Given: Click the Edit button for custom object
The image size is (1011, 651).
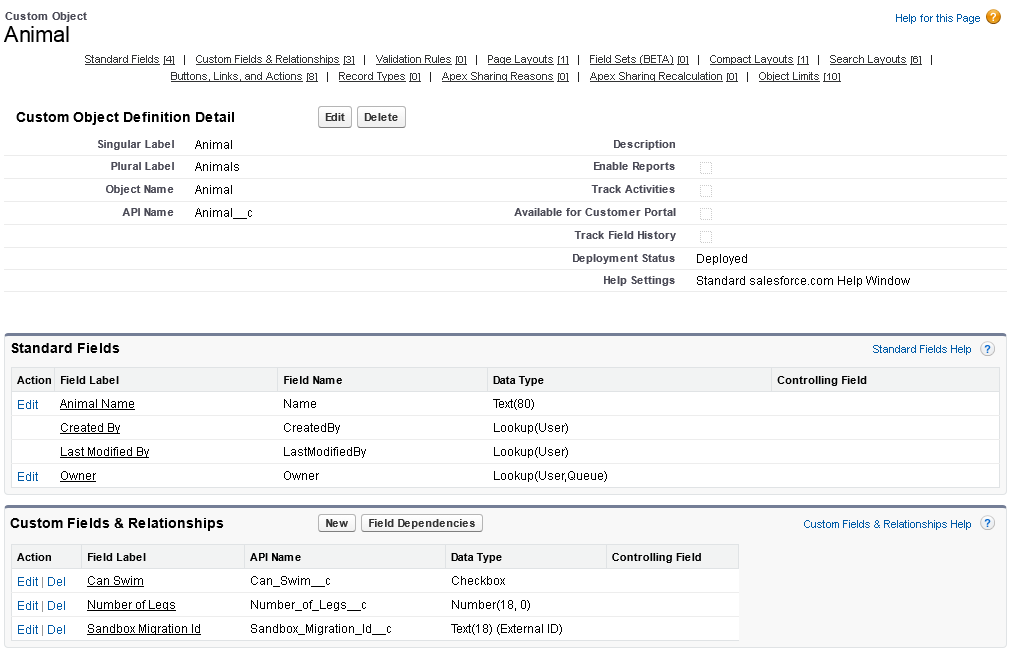Looking at the screenshot, I should [335, 117].
